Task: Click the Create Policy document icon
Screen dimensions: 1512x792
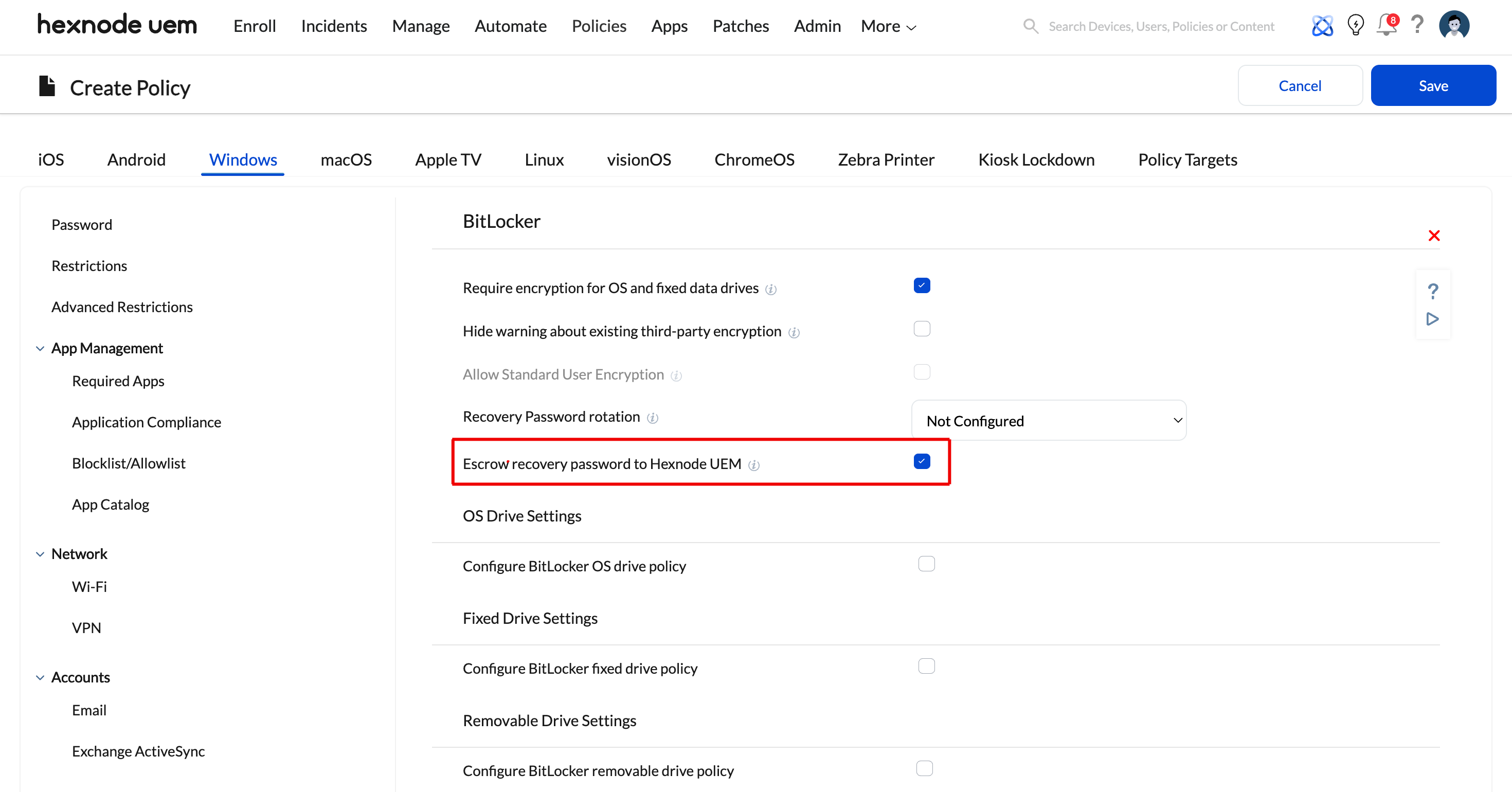Action: click(47, 86)
